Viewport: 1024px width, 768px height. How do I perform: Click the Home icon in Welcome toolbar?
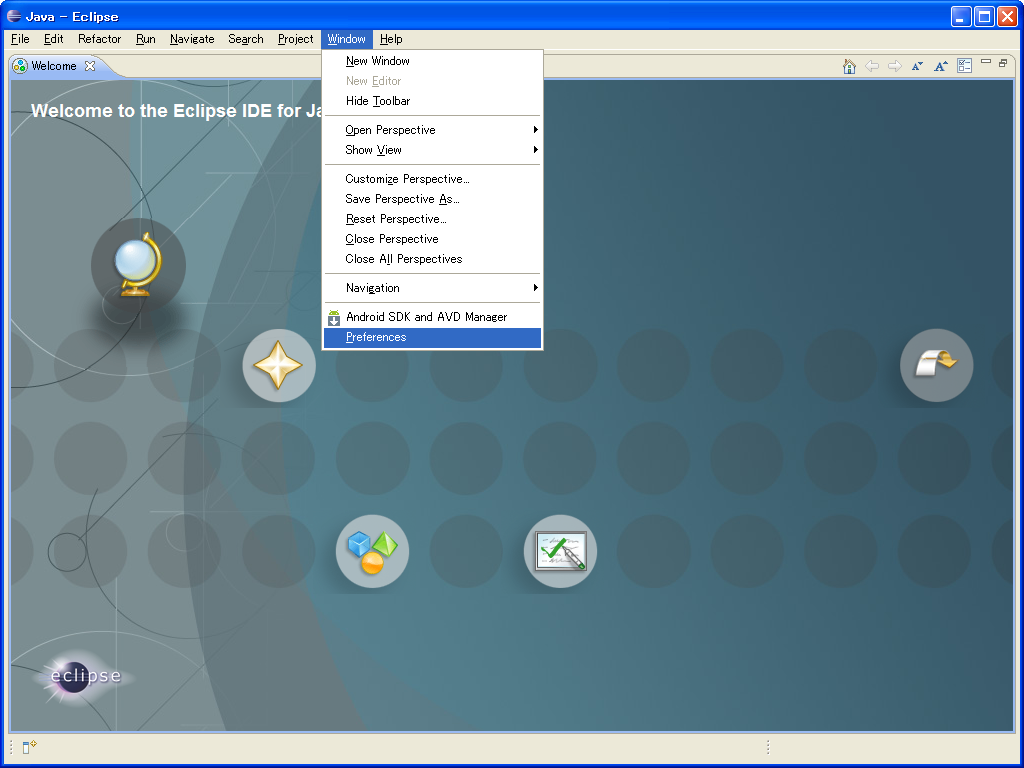coord(849,66)
